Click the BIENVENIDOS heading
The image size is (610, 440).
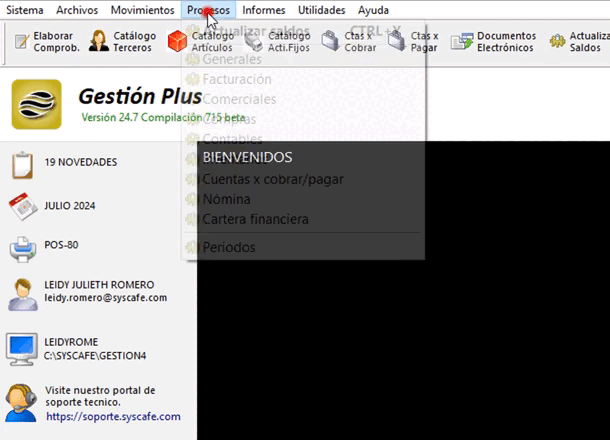(x=247, y=158)
